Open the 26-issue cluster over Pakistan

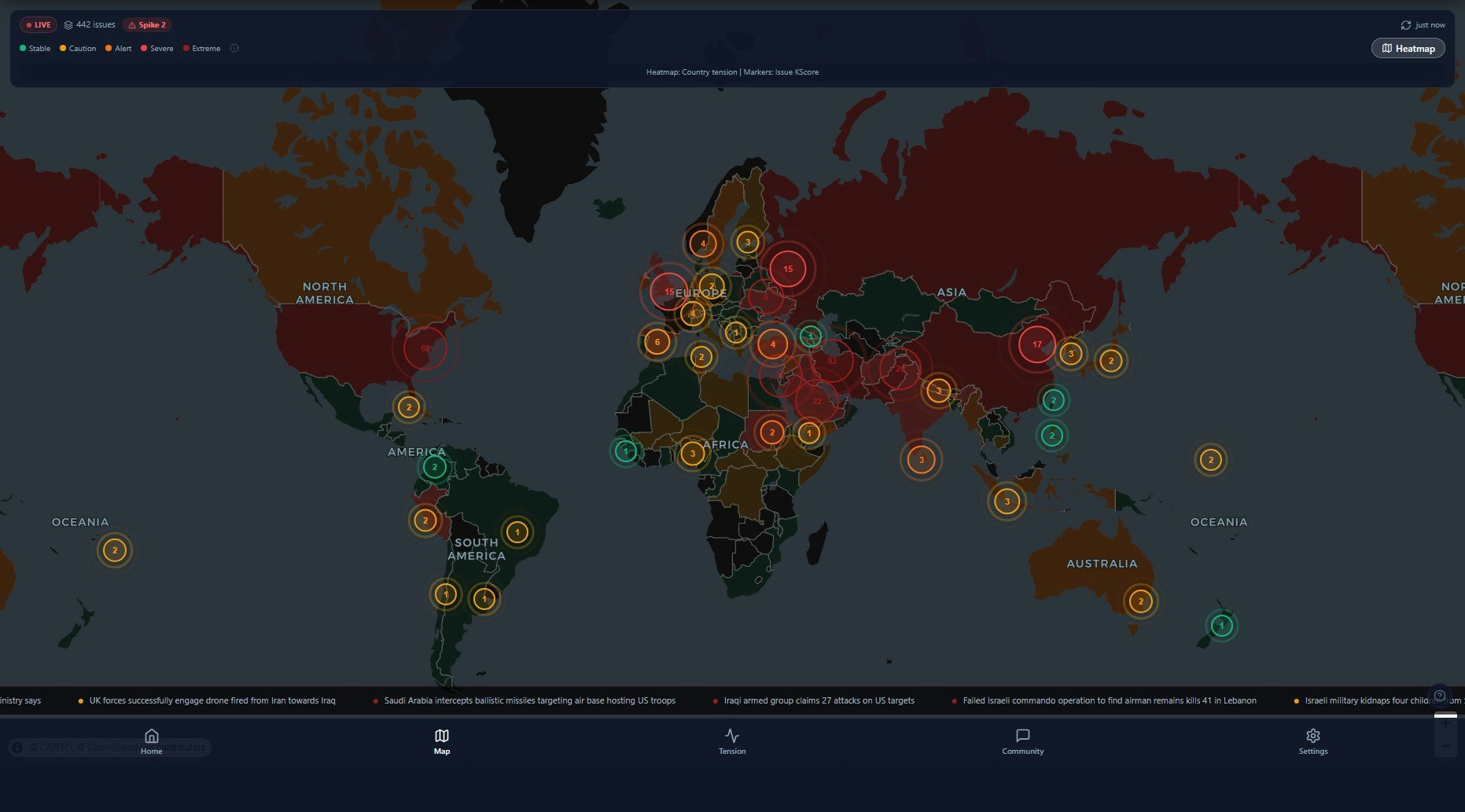(900, 368)
